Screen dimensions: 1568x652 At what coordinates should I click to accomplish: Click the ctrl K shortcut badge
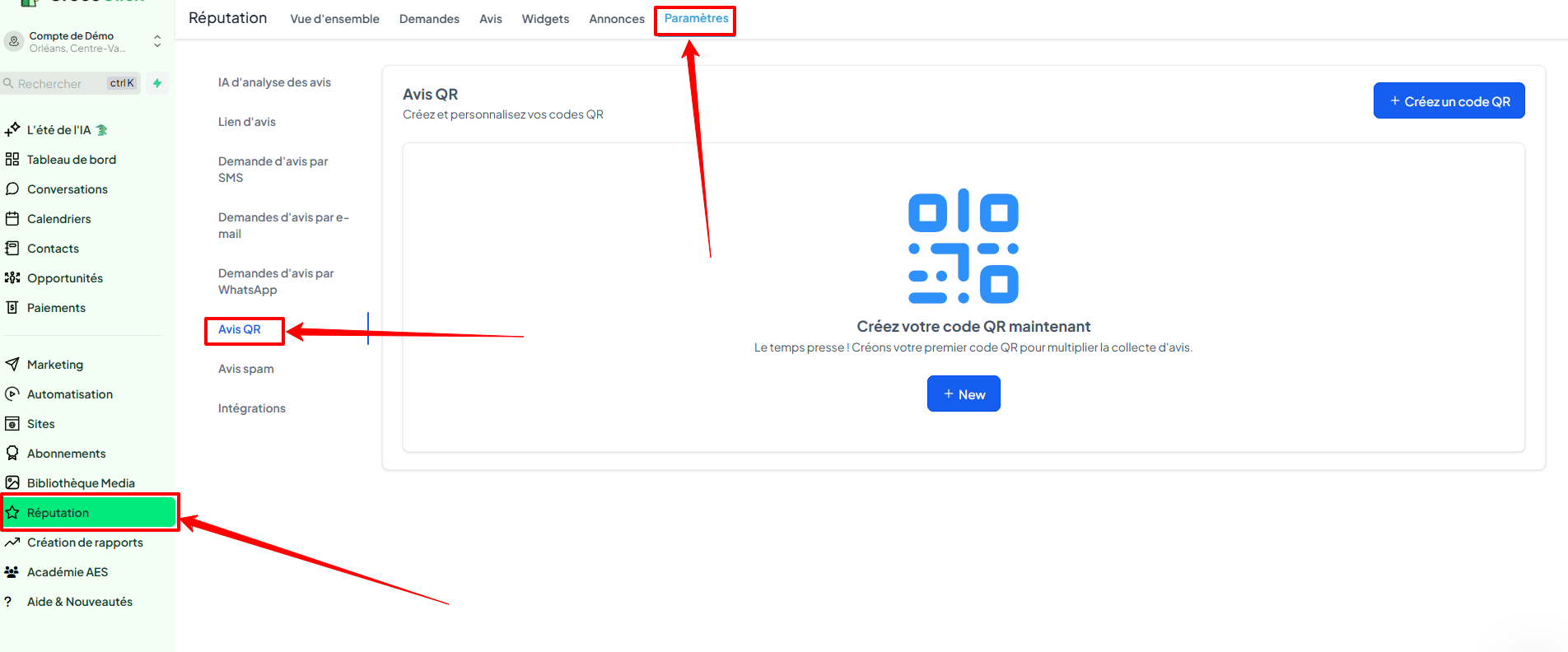click(122, 83)
